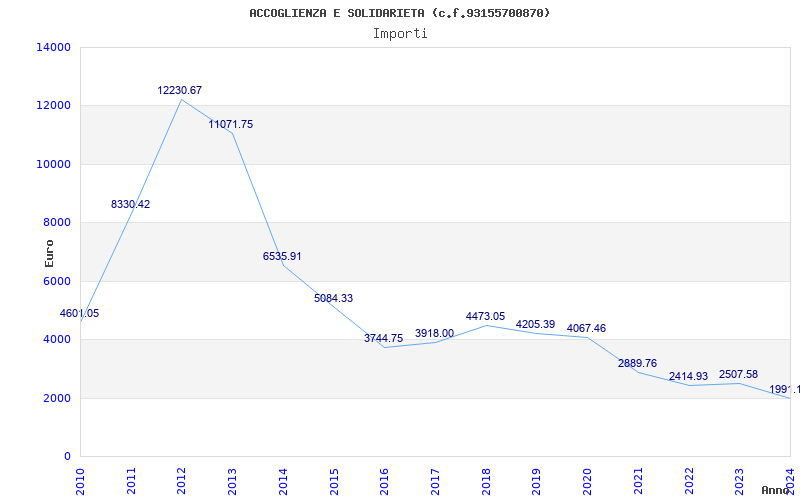Click data label 4601.05
Screen dimensions: 800x500
(x=80, y=314)
